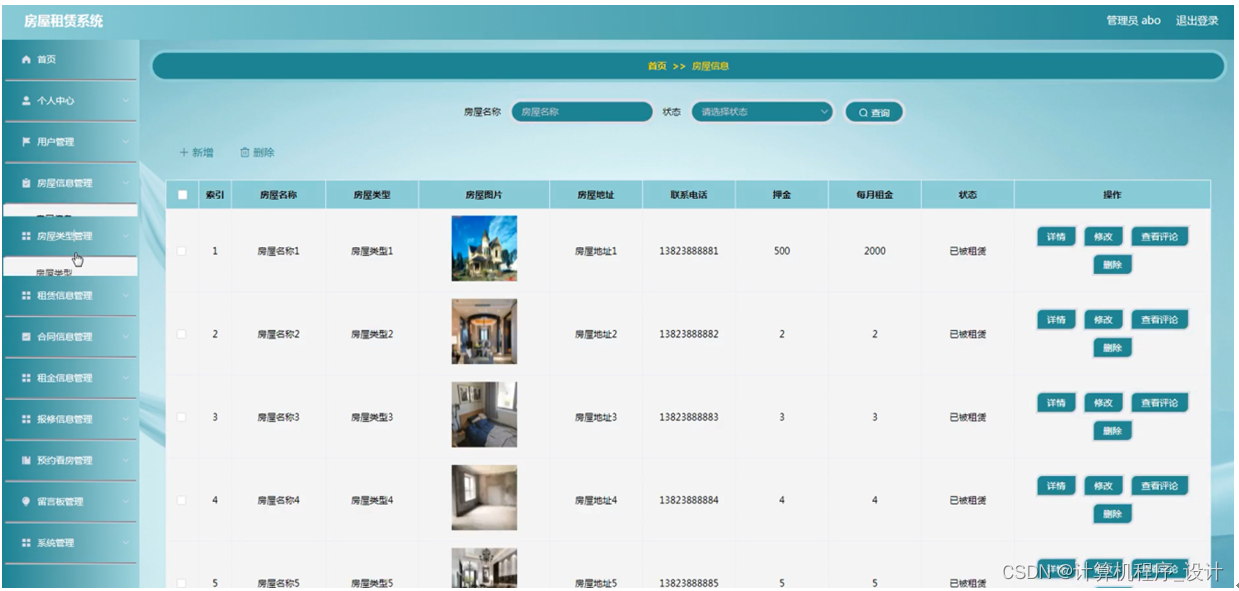This screenshot has height=591, width=1239.
Task: Open the house photo thumbnail for 房屋名称3
Action: [x=484, y=414]
